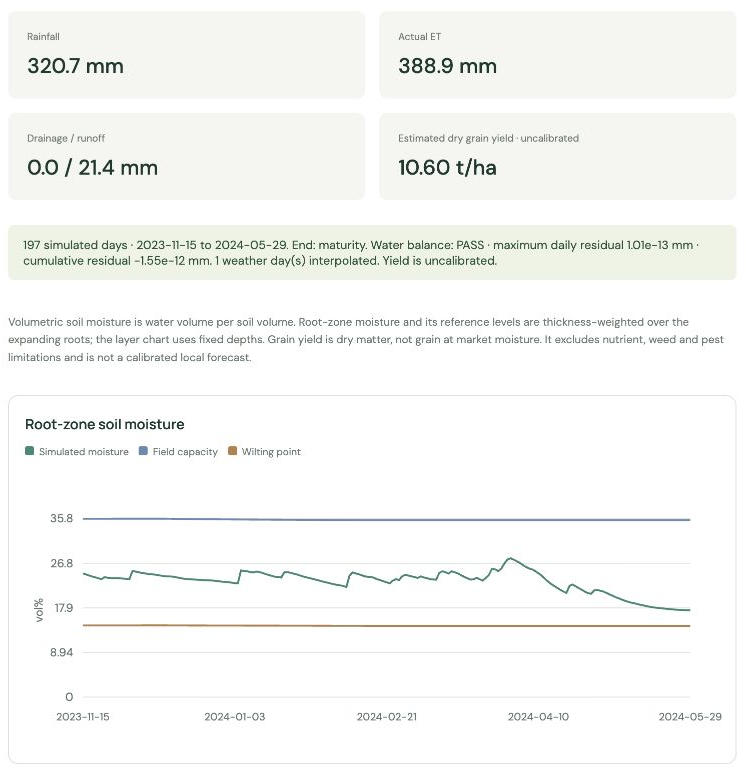The height and width of the screenshot is (770, 746).
Task: Click the 35.8 y-axis tick label
Action: (61, 519)
